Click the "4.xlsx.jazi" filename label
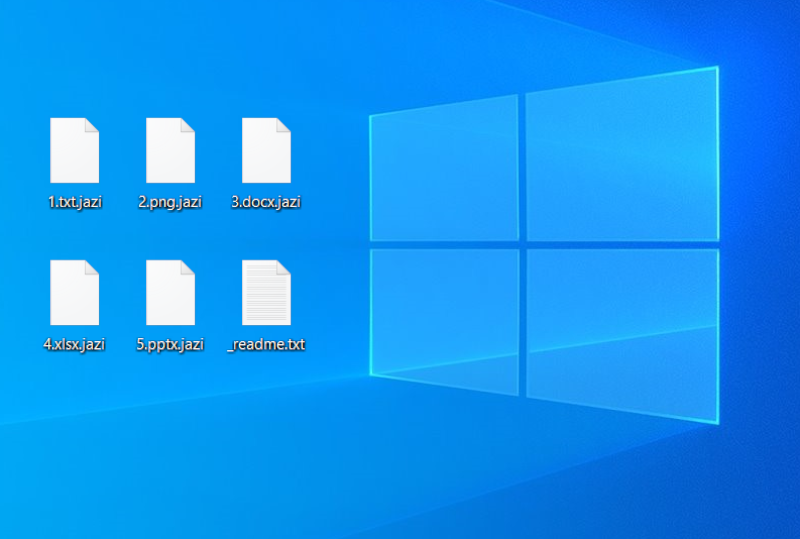 (74, 345)
